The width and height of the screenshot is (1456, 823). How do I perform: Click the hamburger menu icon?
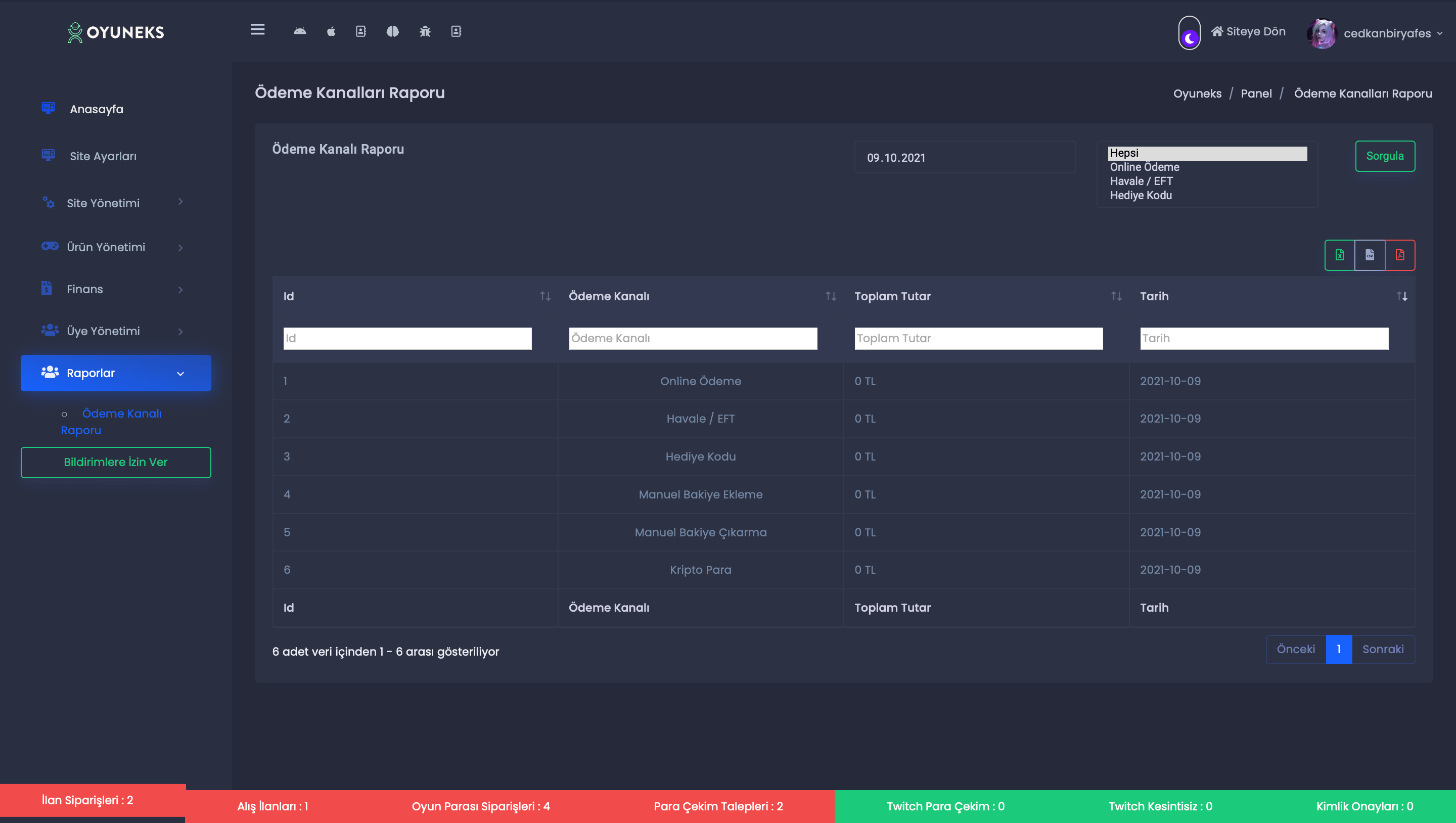tap(258, 30)
